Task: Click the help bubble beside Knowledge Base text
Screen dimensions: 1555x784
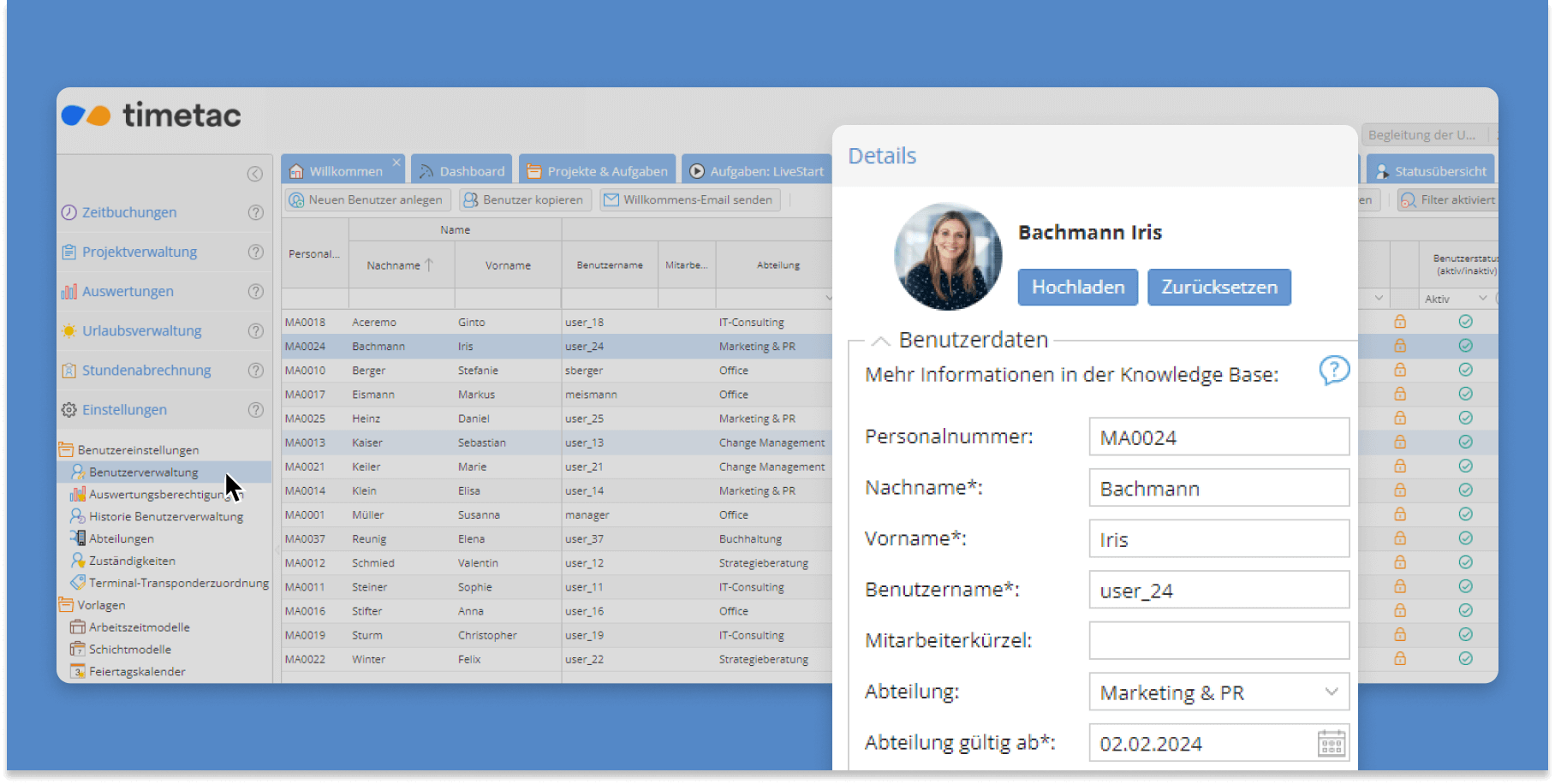Action: [1334, 370]
